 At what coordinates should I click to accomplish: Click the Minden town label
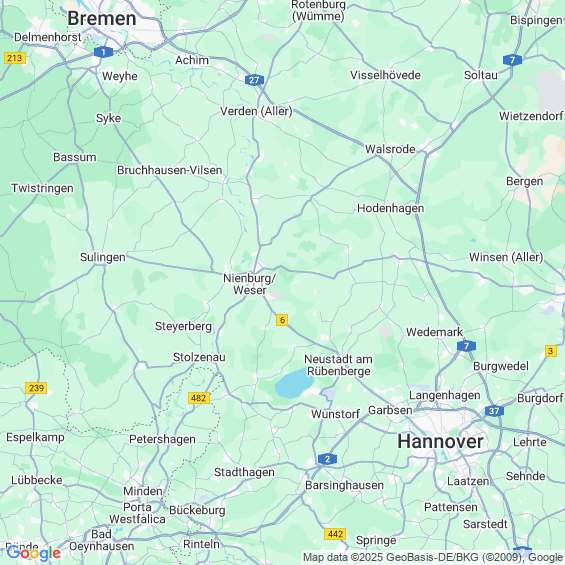[143, 491]
